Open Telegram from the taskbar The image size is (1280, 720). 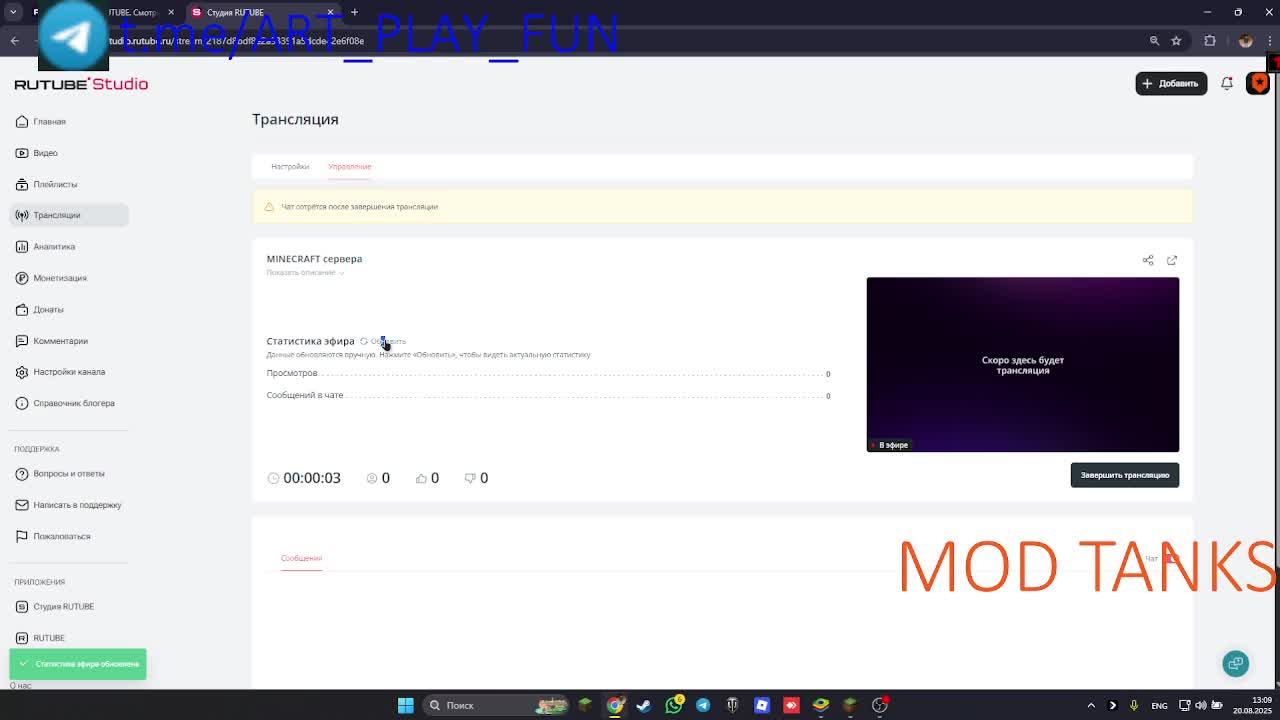point(703,705)
